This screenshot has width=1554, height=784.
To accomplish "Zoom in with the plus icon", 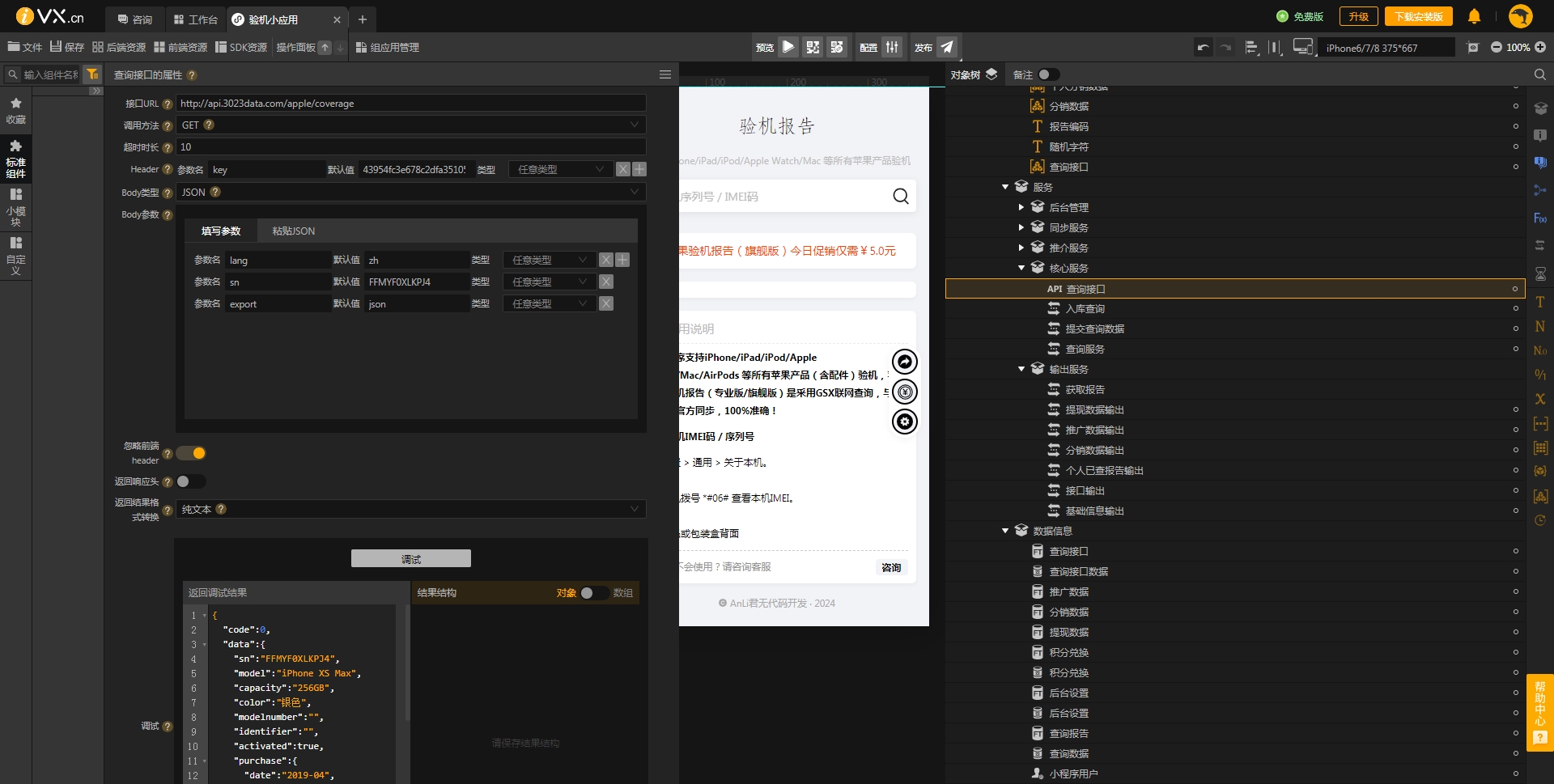I will 1540,48.
